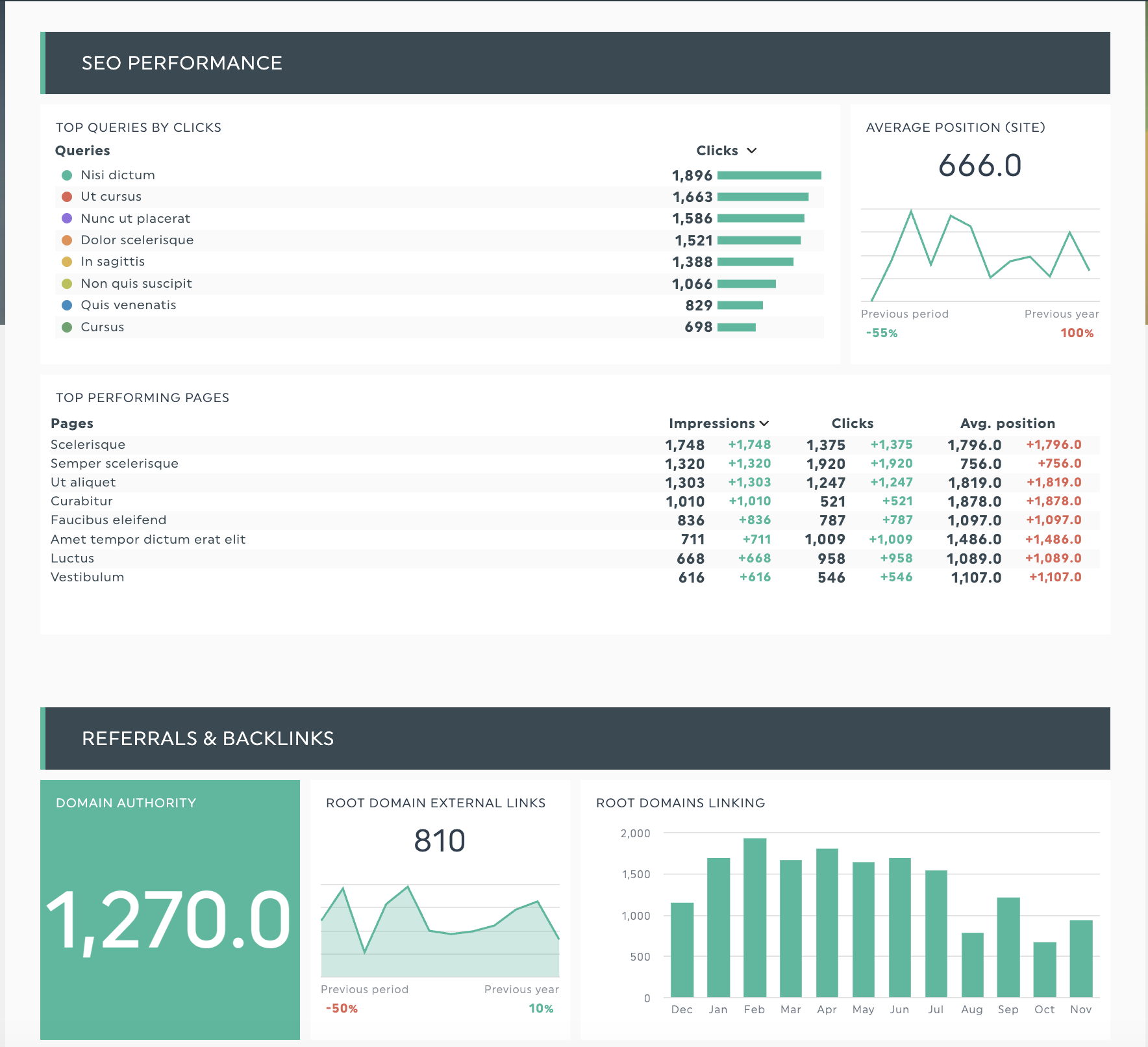Toggle the Cursus legend dot

67,327
